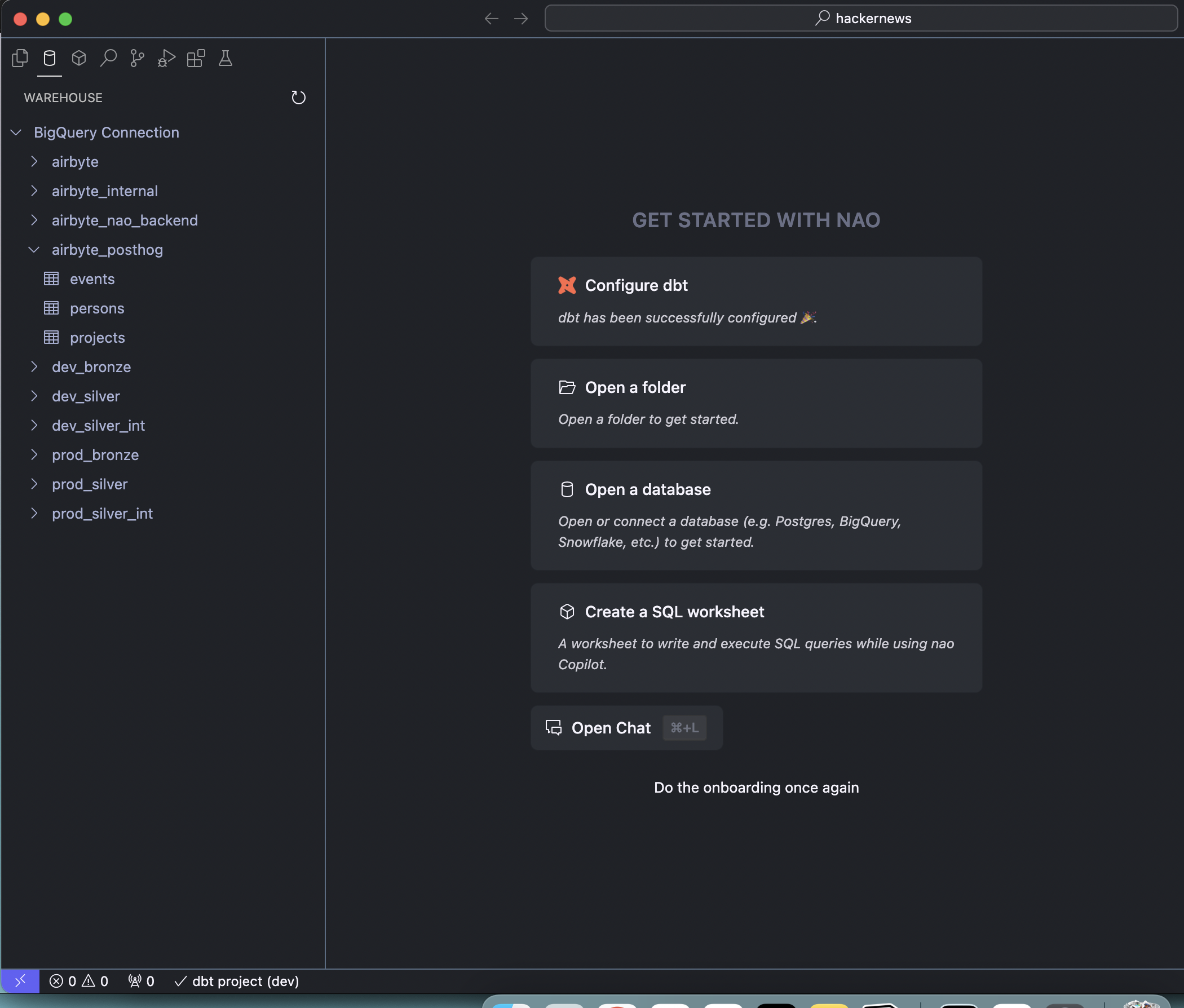Click Create a SQL worksheet title
The image size is (1184, 1008).
[x=674, y=612]
